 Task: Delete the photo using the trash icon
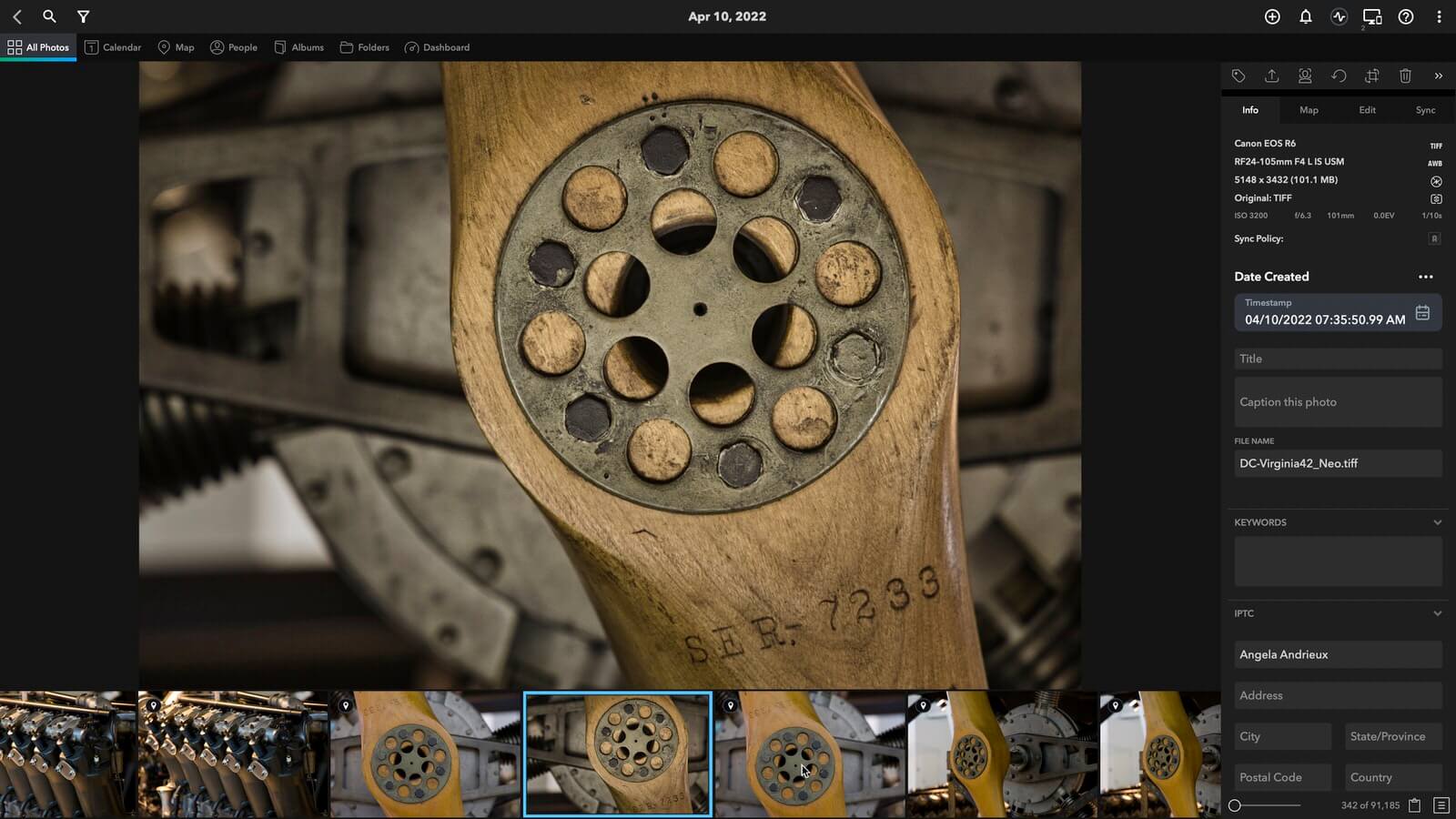(x=1405, y=76)
